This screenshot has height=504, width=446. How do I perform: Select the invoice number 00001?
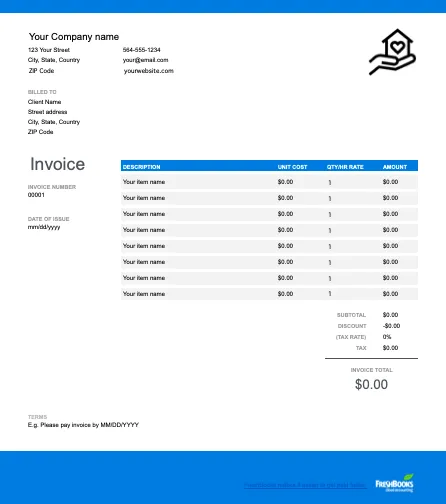[x=36, y=195]
